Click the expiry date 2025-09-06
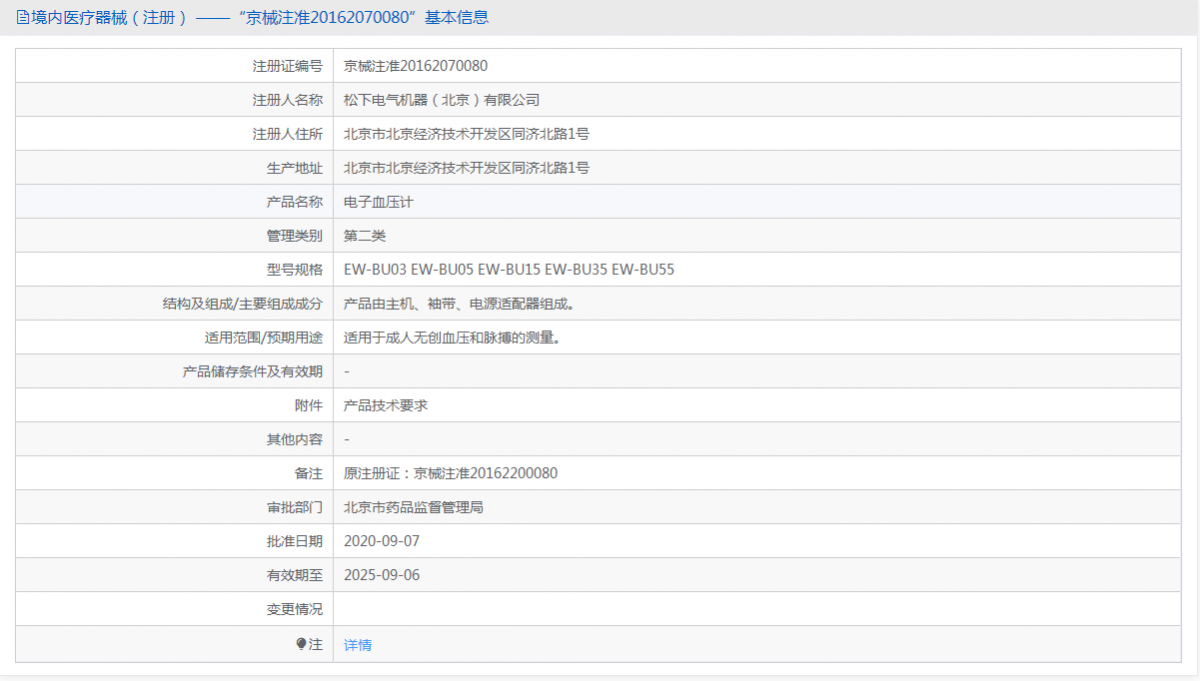This screenshot has height=681, width=1200. [x=382, y=576]
